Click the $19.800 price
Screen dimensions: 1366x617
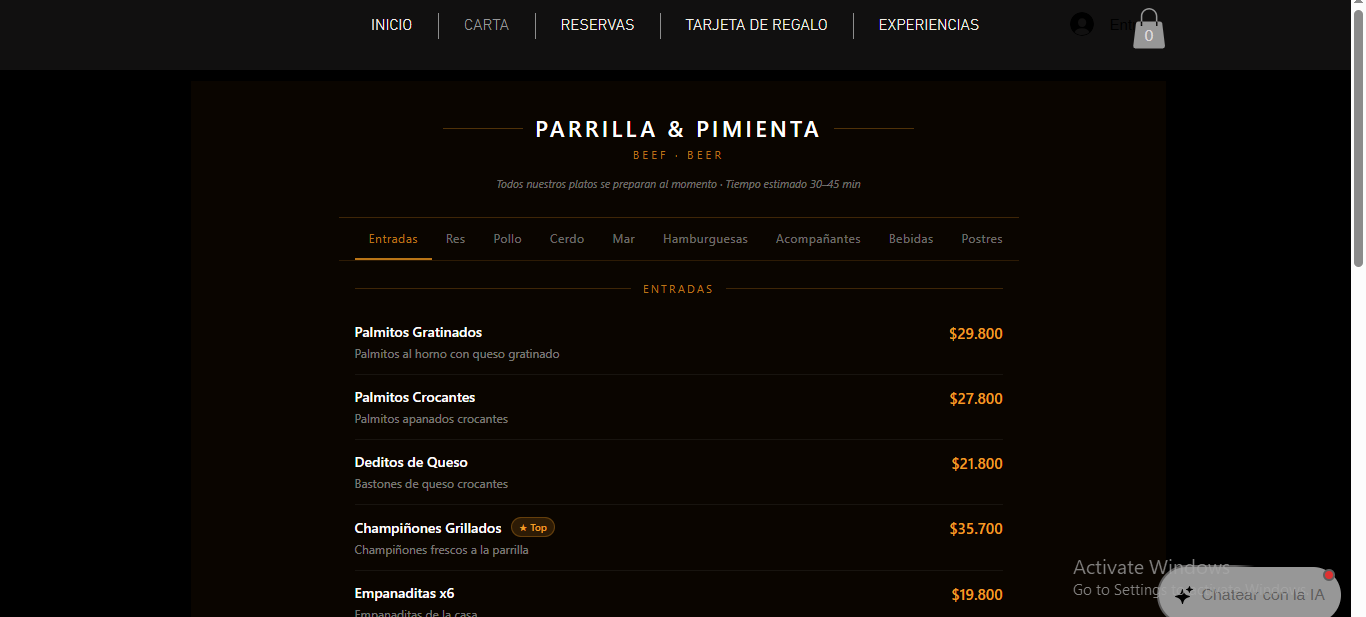[x=977, y=595]
